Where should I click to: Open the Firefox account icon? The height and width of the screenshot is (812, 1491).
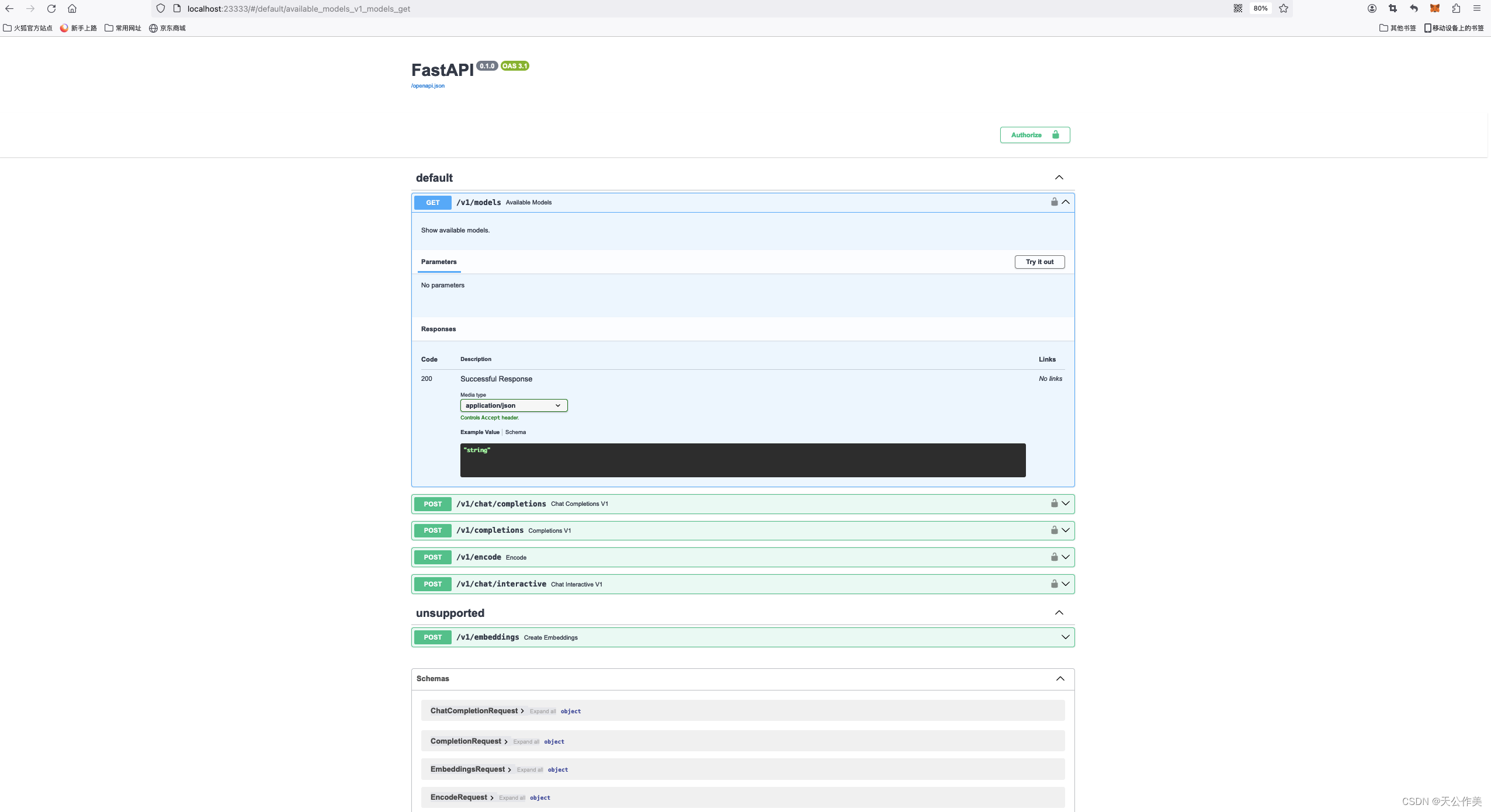(x=1372, y=8)
